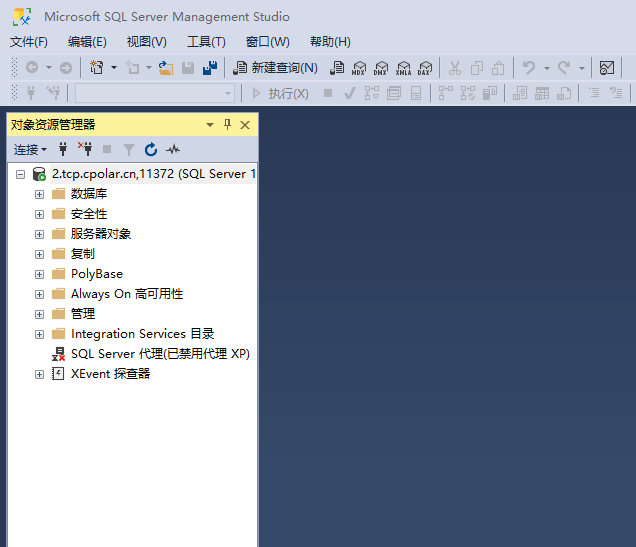Click the Cut scissors icon
636x547 pixels.
click(x=455, y=68)
